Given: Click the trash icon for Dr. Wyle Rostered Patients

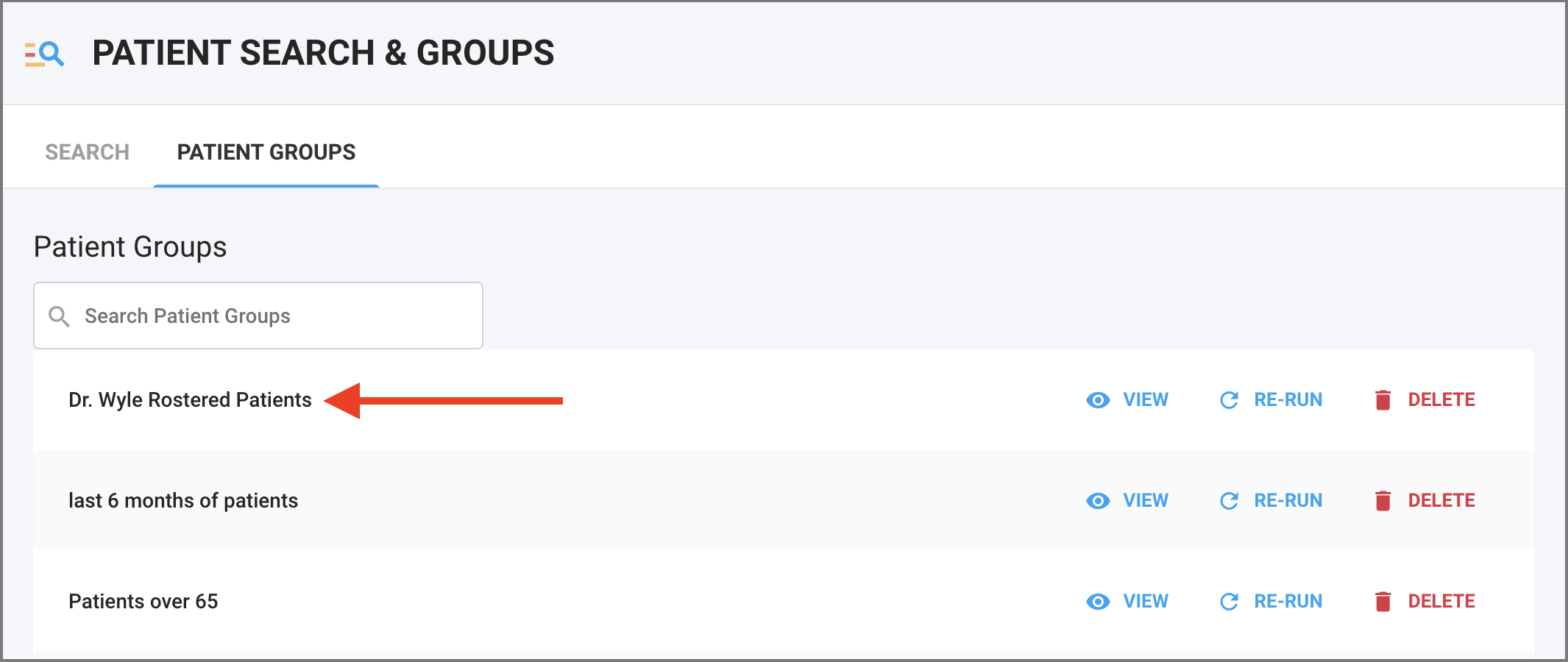Looking at the screenshot, I should tap(1383, 400).
